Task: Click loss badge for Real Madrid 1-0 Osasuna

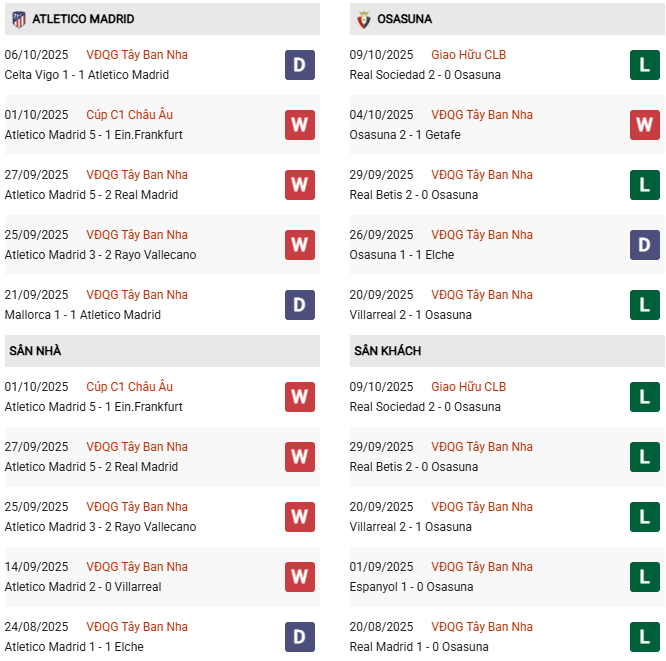Action: click(644, 637)
